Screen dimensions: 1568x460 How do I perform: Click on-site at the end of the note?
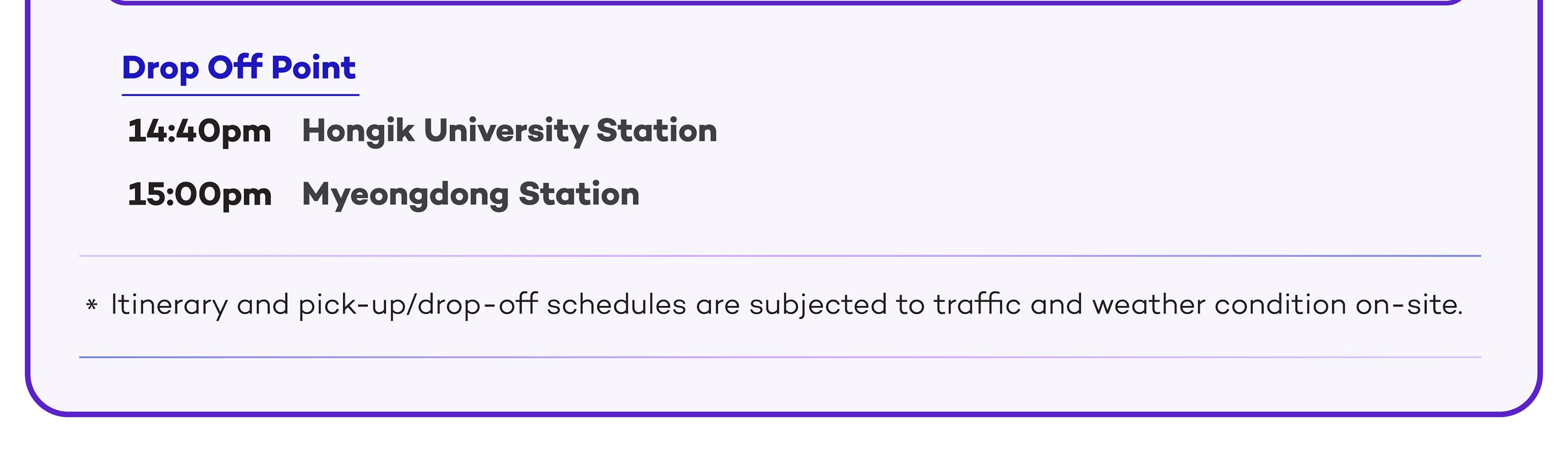(x=1409, y=304)
